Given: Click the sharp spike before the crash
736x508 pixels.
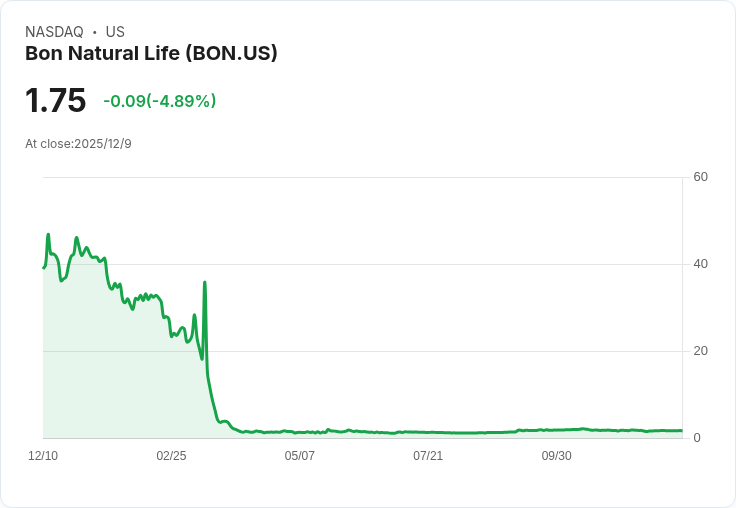Looking at the screenshot, I should point(205,283).
